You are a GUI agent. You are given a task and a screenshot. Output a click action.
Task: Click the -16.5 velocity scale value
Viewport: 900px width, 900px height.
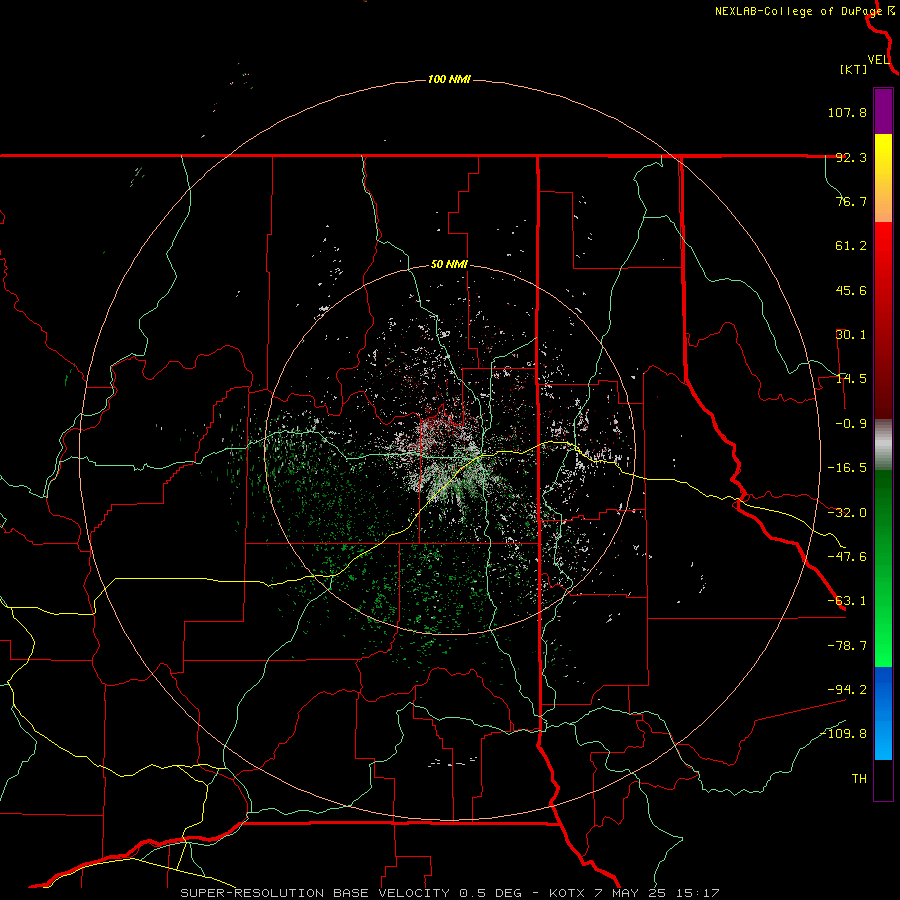[847, 468]
